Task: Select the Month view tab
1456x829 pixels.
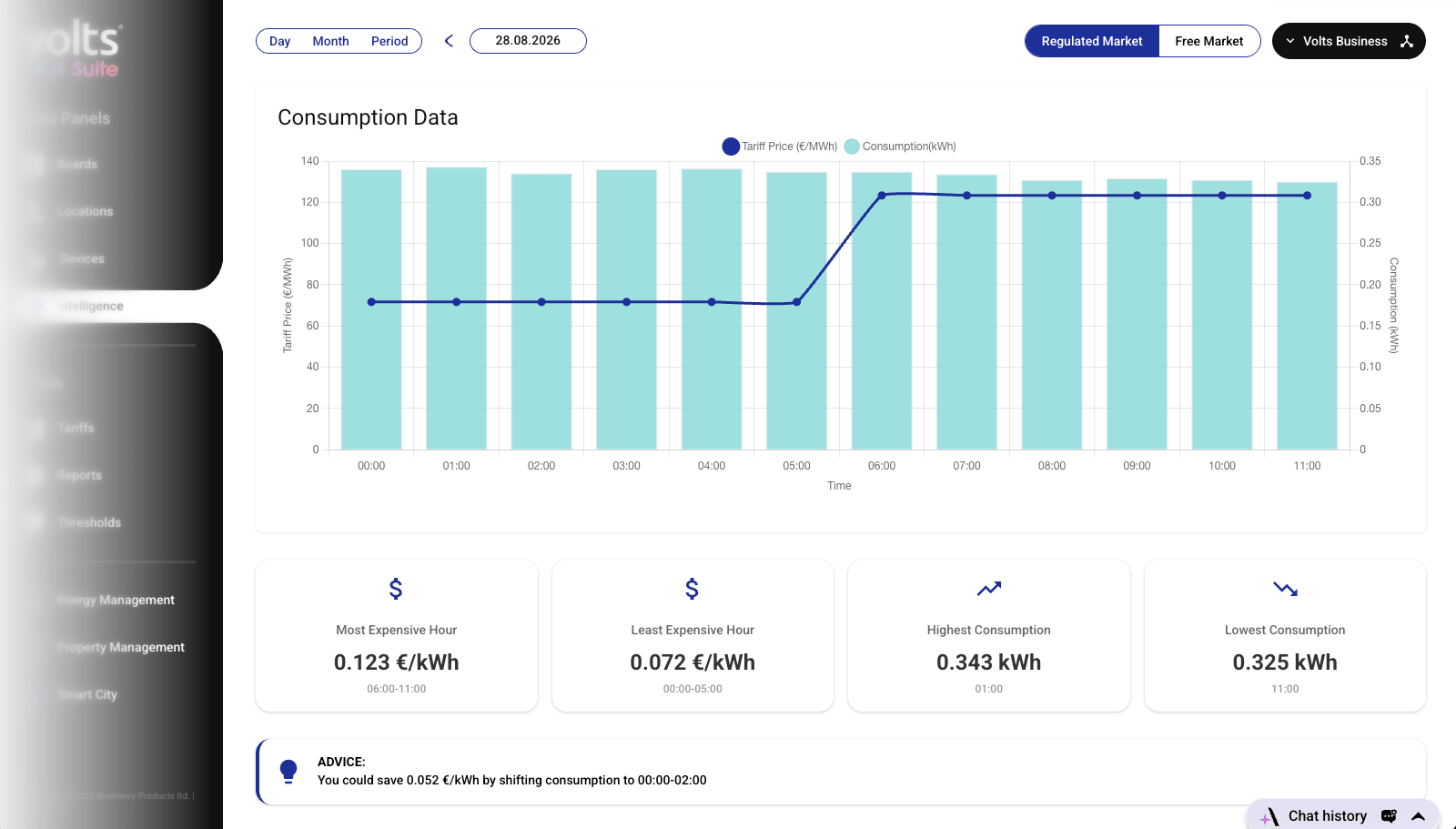Action: [331, 41]
